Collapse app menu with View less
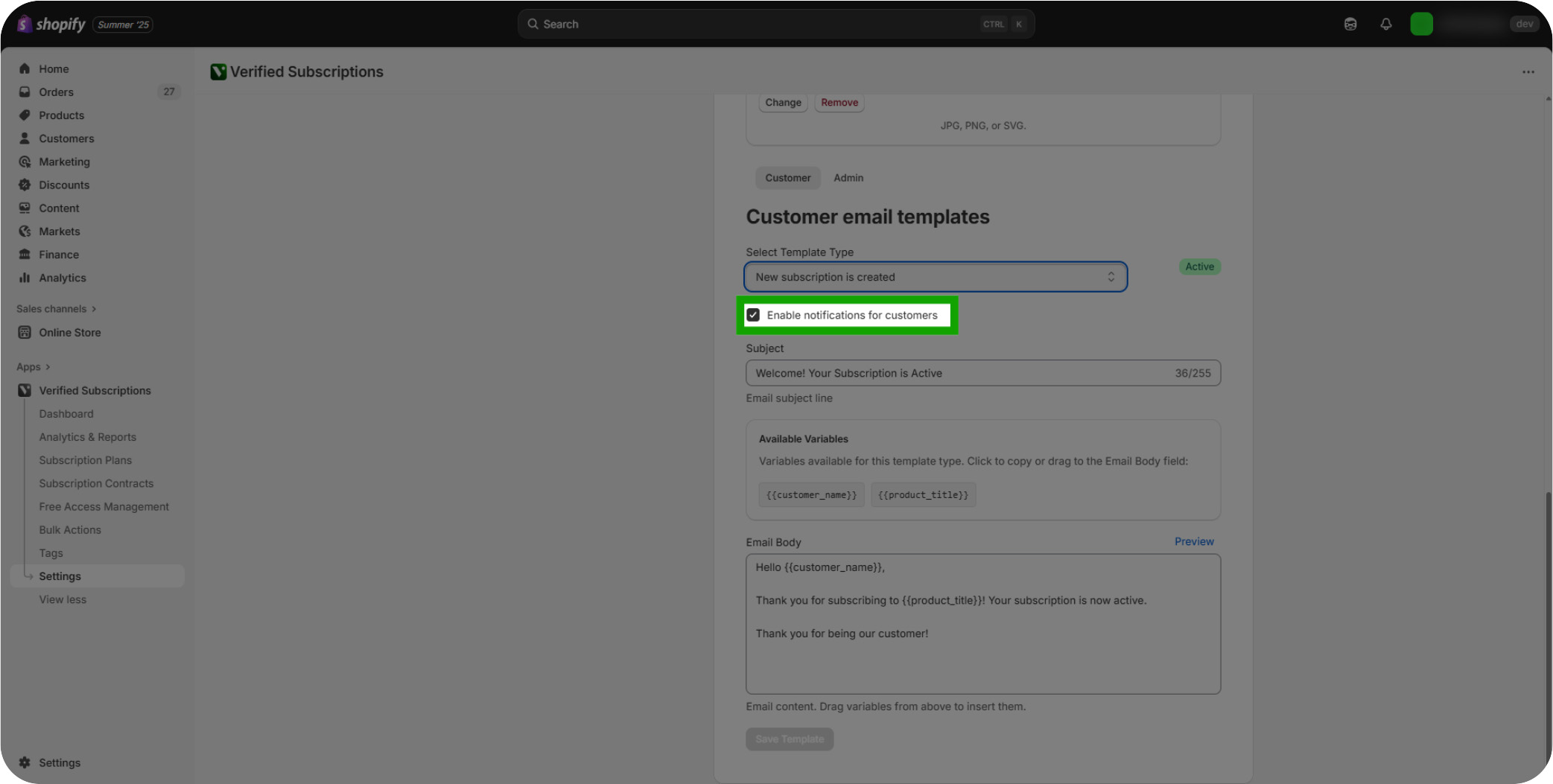The image size is (1553, 784). (x=63, y=599)
